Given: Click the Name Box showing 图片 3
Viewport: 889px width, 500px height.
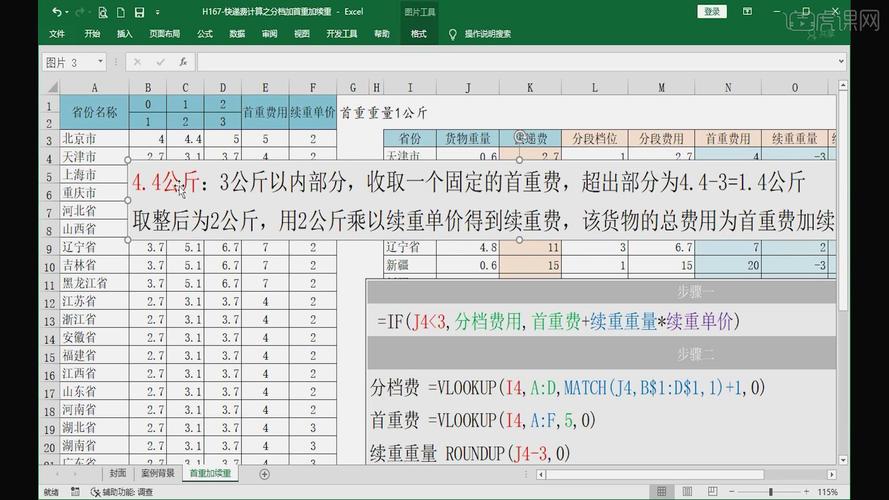Looking at the screenshot, I should point(68,62).
